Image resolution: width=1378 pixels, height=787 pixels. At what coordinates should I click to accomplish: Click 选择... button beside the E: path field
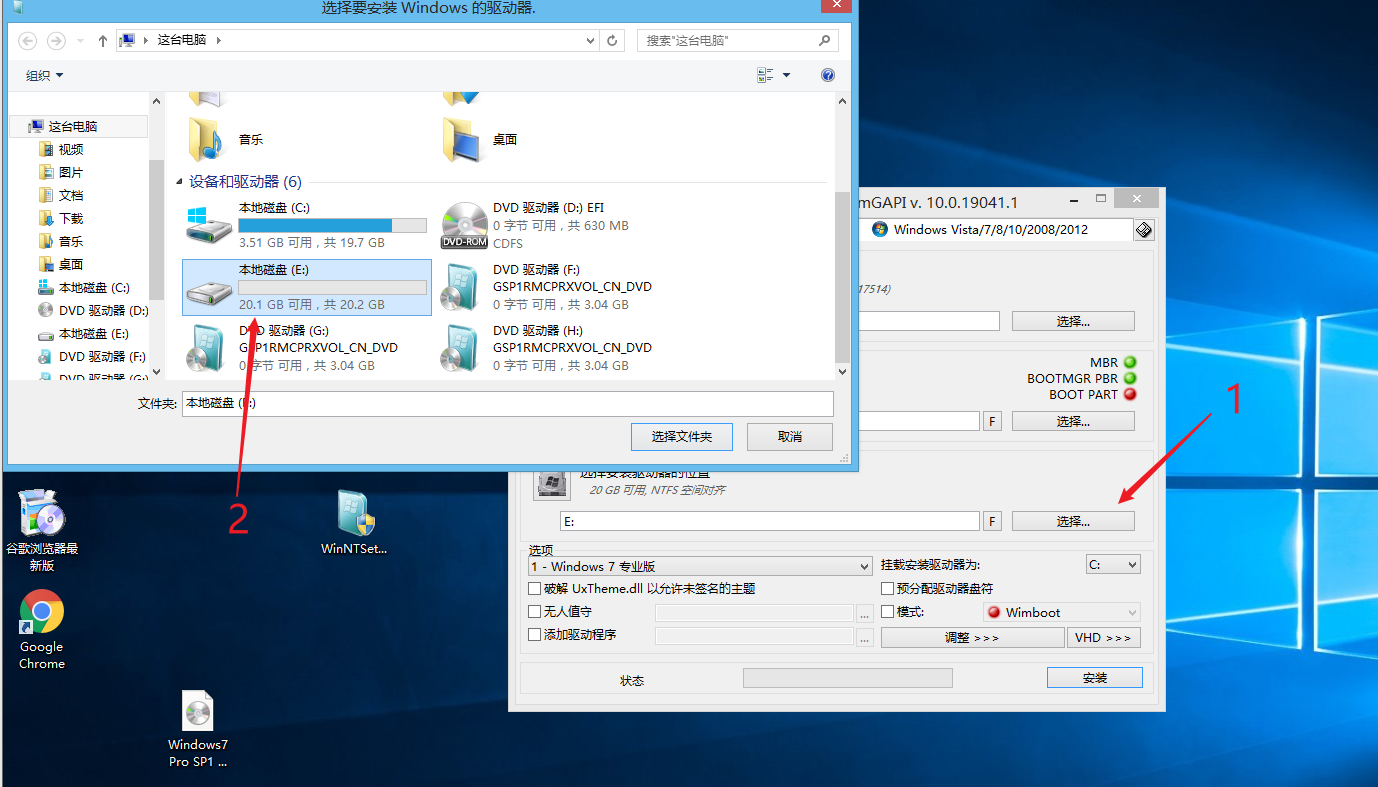point(1073,521)
